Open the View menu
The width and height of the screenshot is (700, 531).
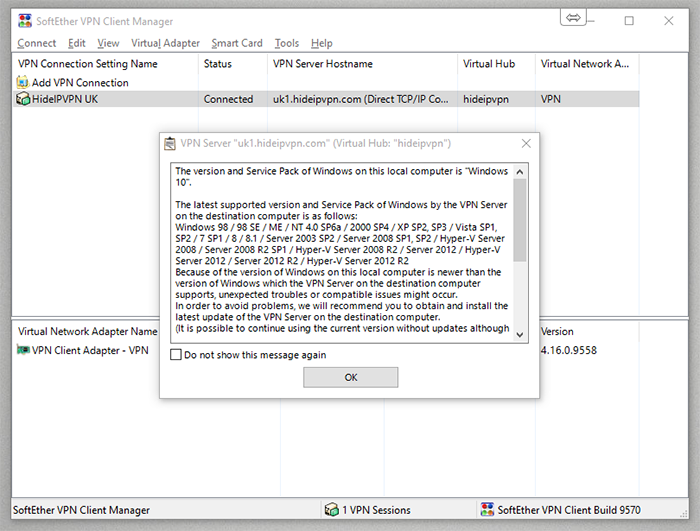(108, 43)
